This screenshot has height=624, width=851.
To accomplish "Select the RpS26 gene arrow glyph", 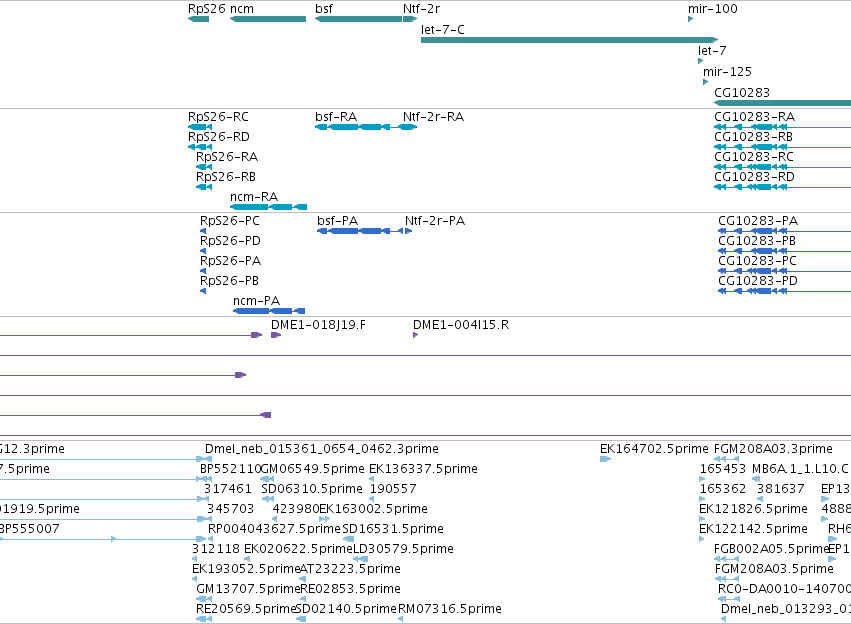I will [198, 19].
